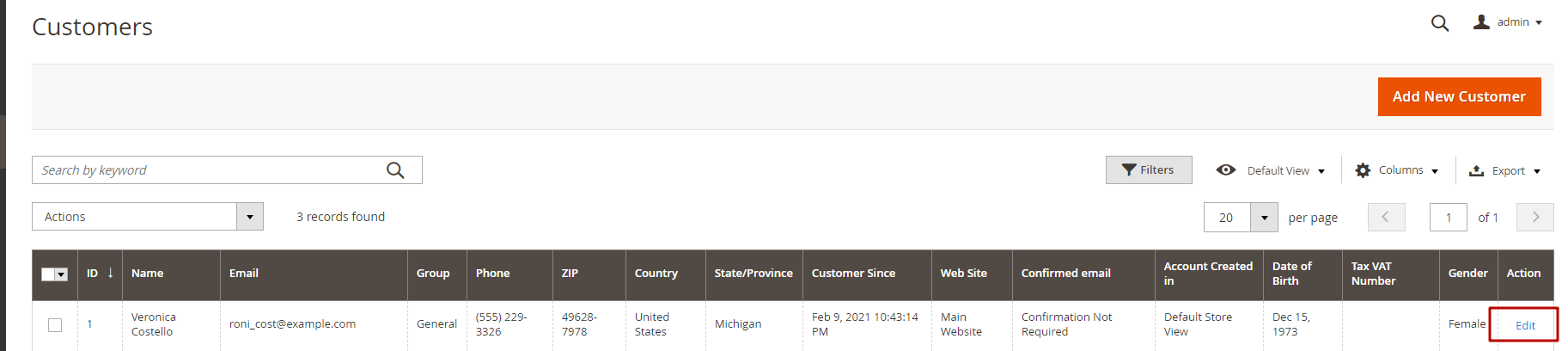The height and width of the screenshot is (351, 1568).
Task: Focus the Search by keyword field
Action: pyautogui.click(x=206, y=170)
